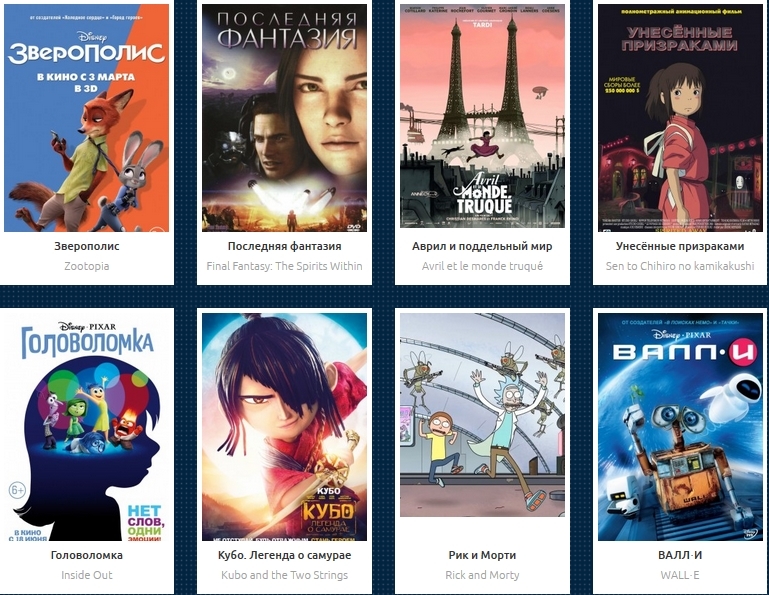The height and width of the screenshot is (595, 769).
Task: Click the Зверополис title link
Action: 86,246
